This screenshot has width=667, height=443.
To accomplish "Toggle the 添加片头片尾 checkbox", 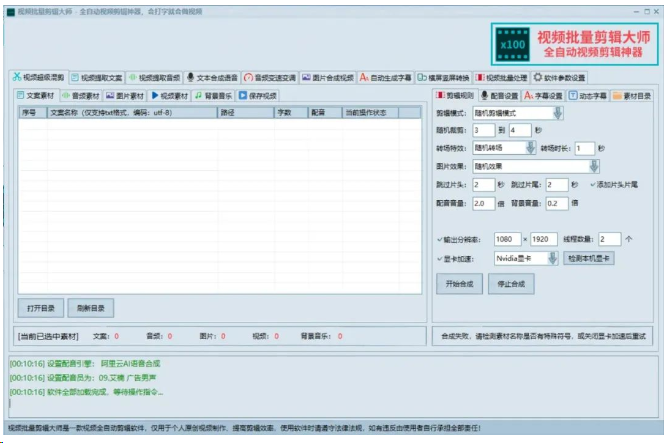I will (593, 184).
